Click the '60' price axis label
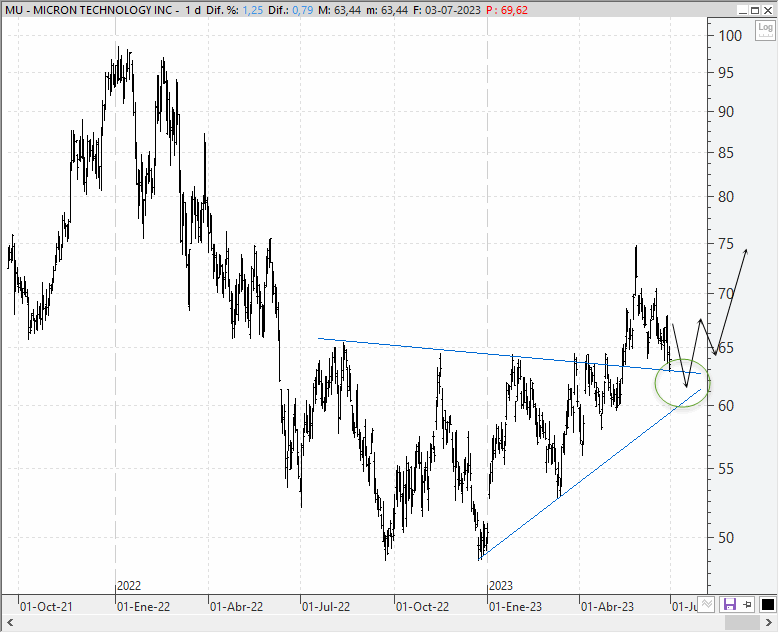 pos(726,406)
